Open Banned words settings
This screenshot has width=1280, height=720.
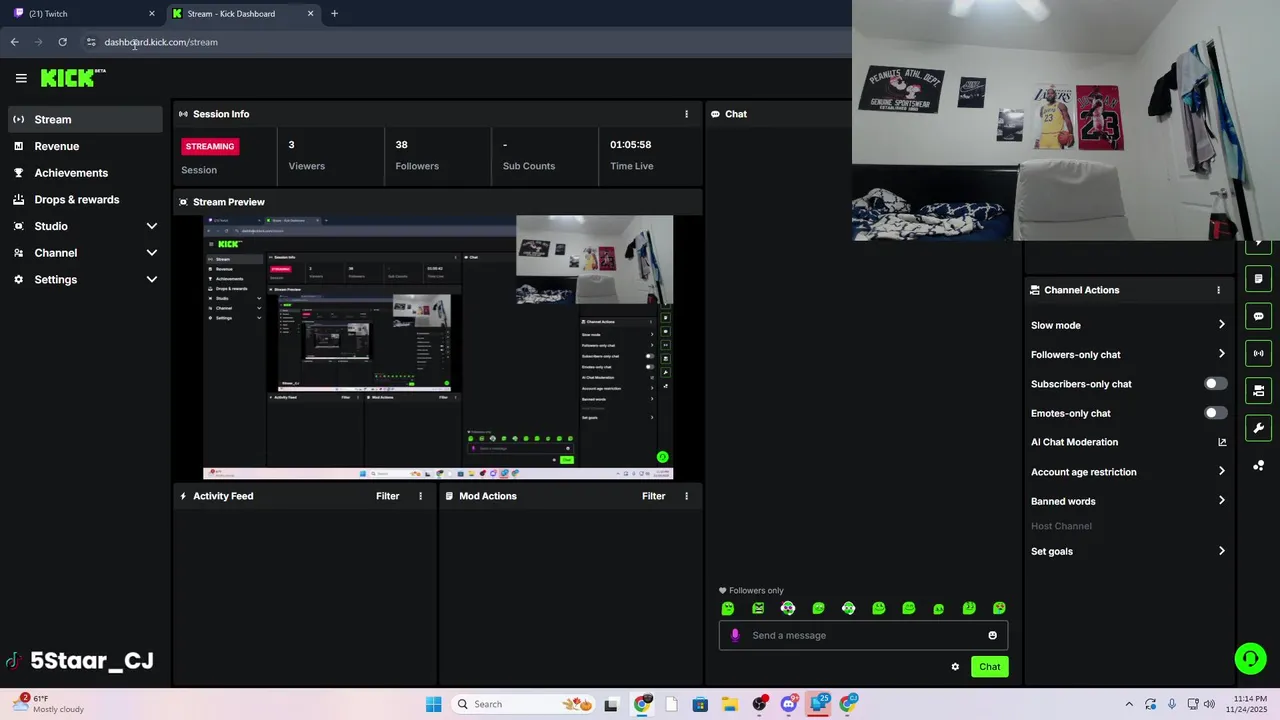pyautogui.click(x=1128, y=501)
